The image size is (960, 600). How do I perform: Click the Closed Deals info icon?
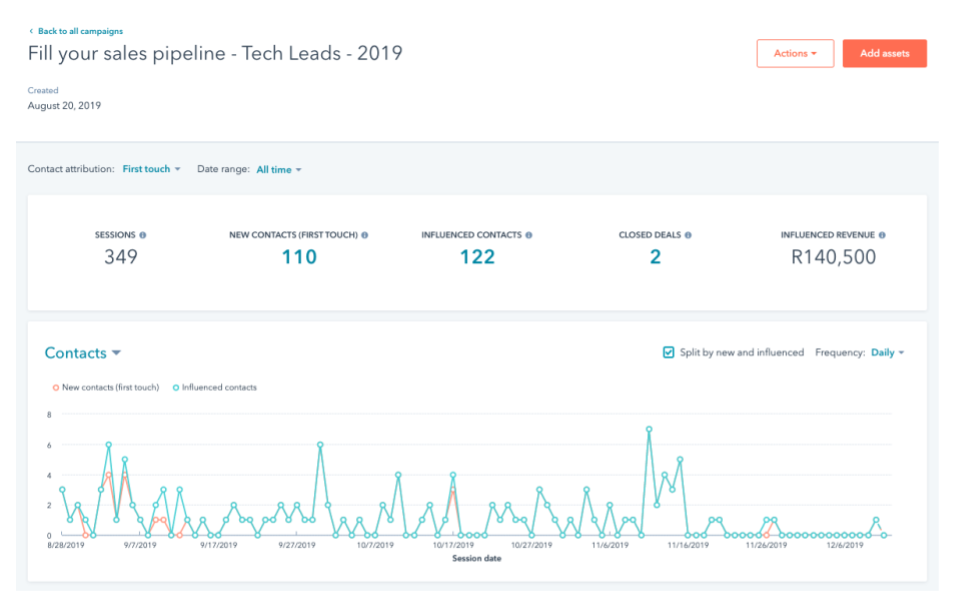tap(688, 235)
